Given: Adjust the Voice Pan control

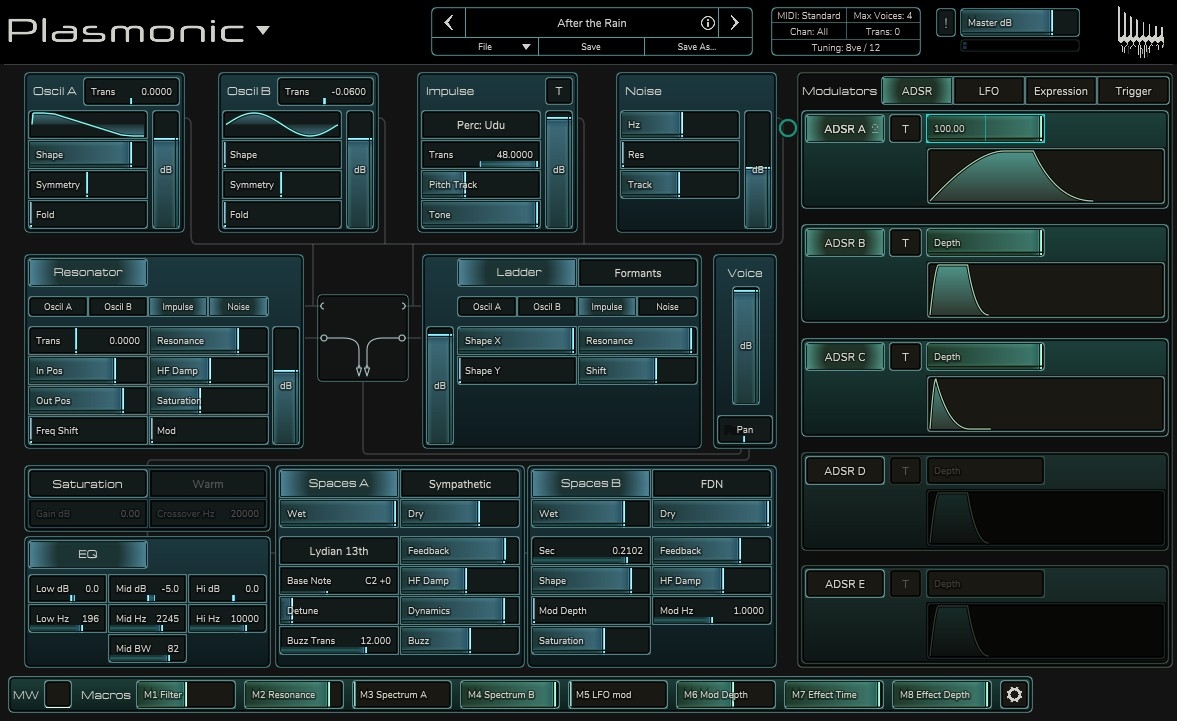Looking at the screenshot, I should [x=745, y=430].
